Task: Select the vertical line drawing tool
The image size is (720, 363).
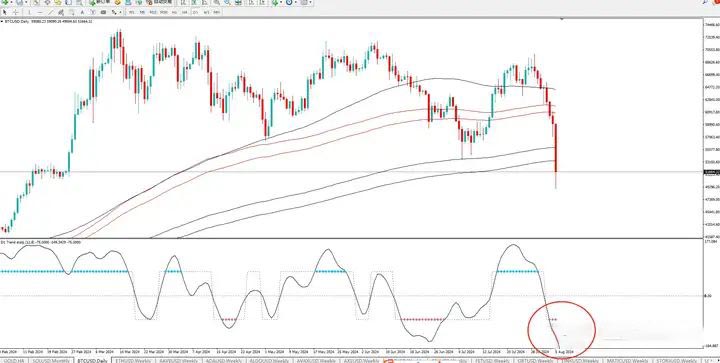Action: pyautogui.click(x=29, y=12)
